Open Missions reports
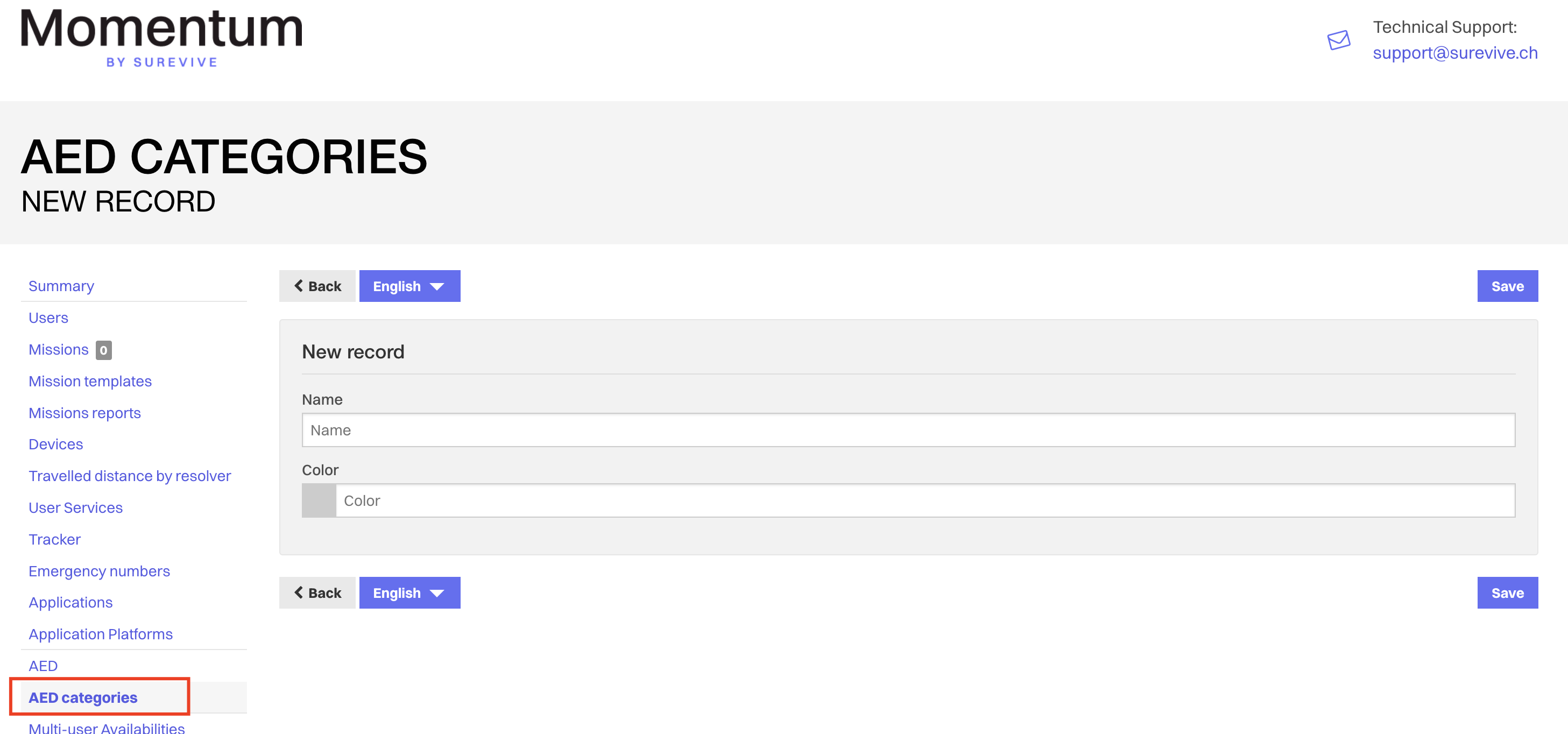Image resolution: width=1568 pixels, height=734 pixels. click(84, 413)
